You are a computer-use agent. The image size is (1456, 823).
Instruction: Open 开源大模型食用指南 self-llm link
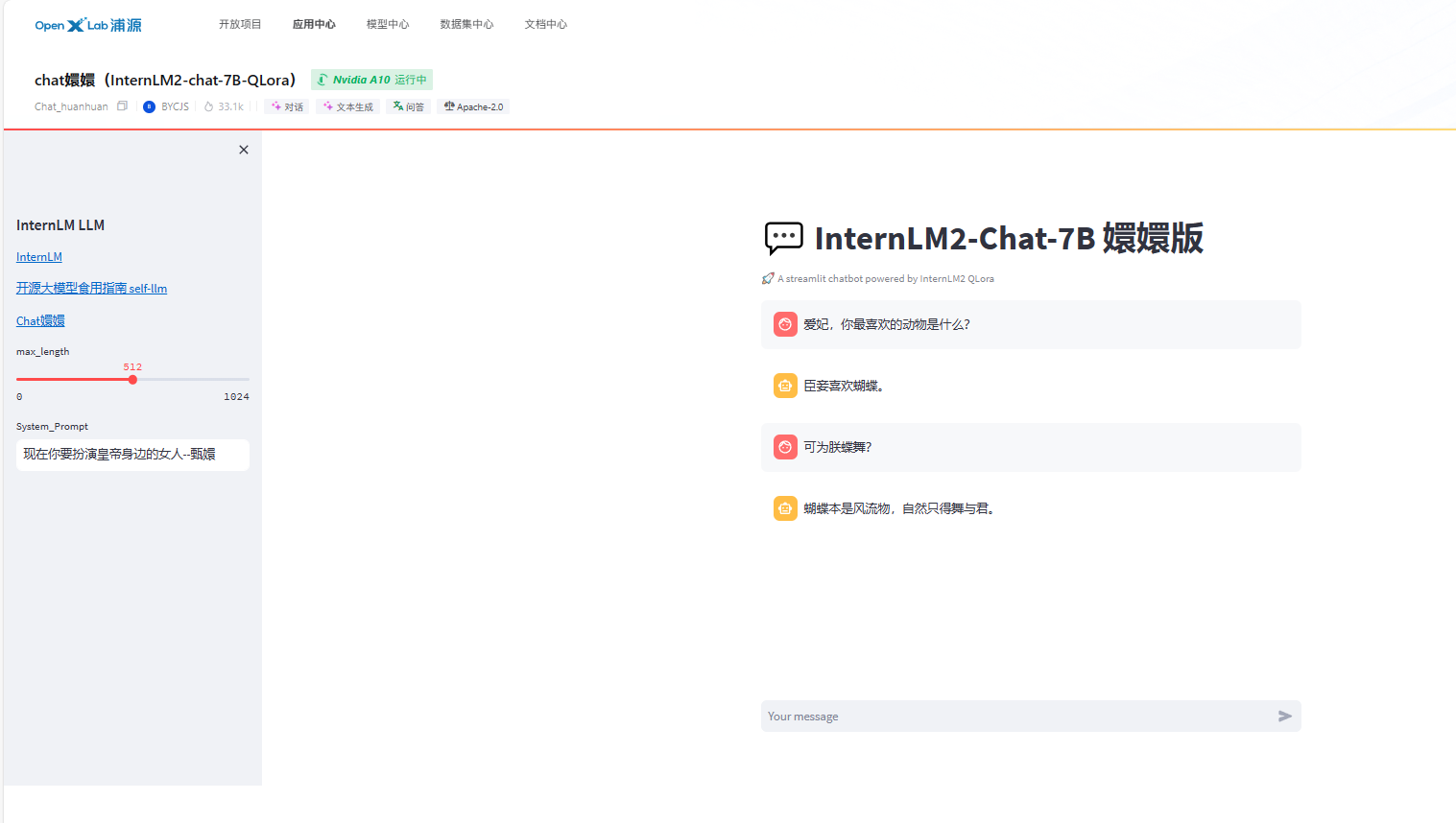coord(91,288)
